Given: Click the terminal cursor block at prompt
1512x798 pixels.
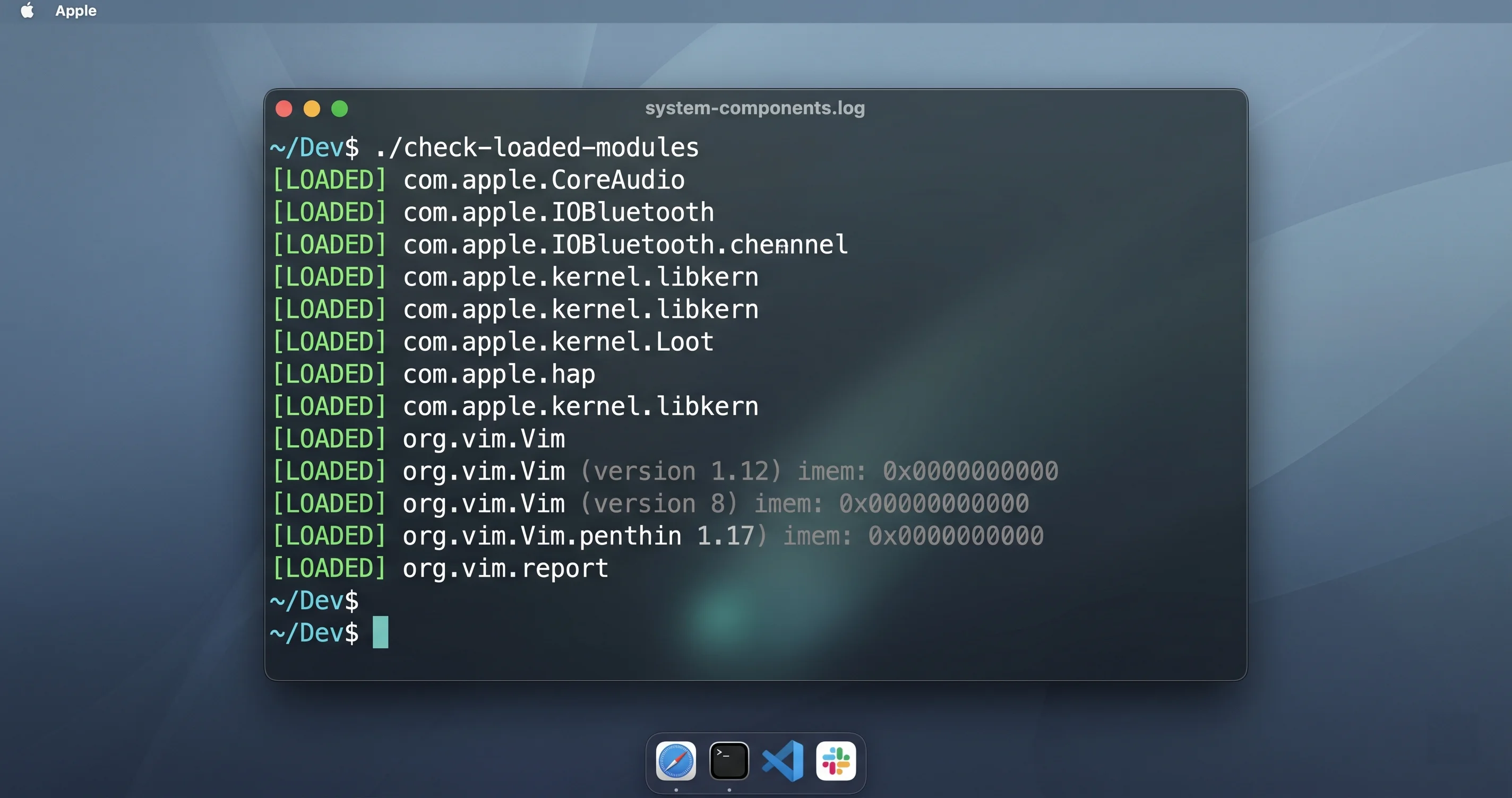Looking at the screenshot, I should 380,632.
